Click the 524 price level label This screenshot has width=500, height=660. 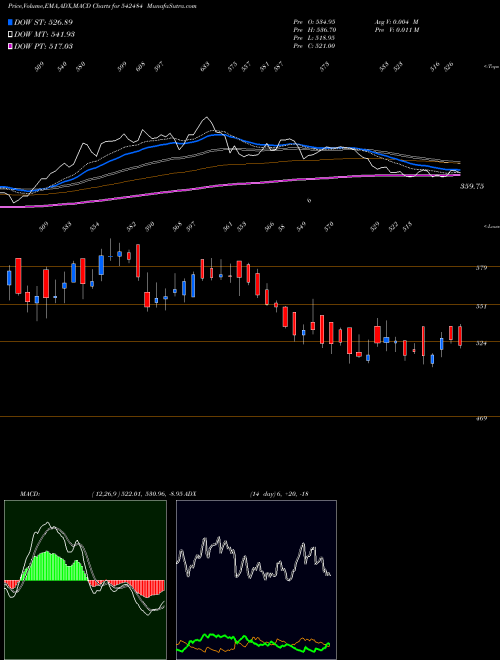pos(481,343)
